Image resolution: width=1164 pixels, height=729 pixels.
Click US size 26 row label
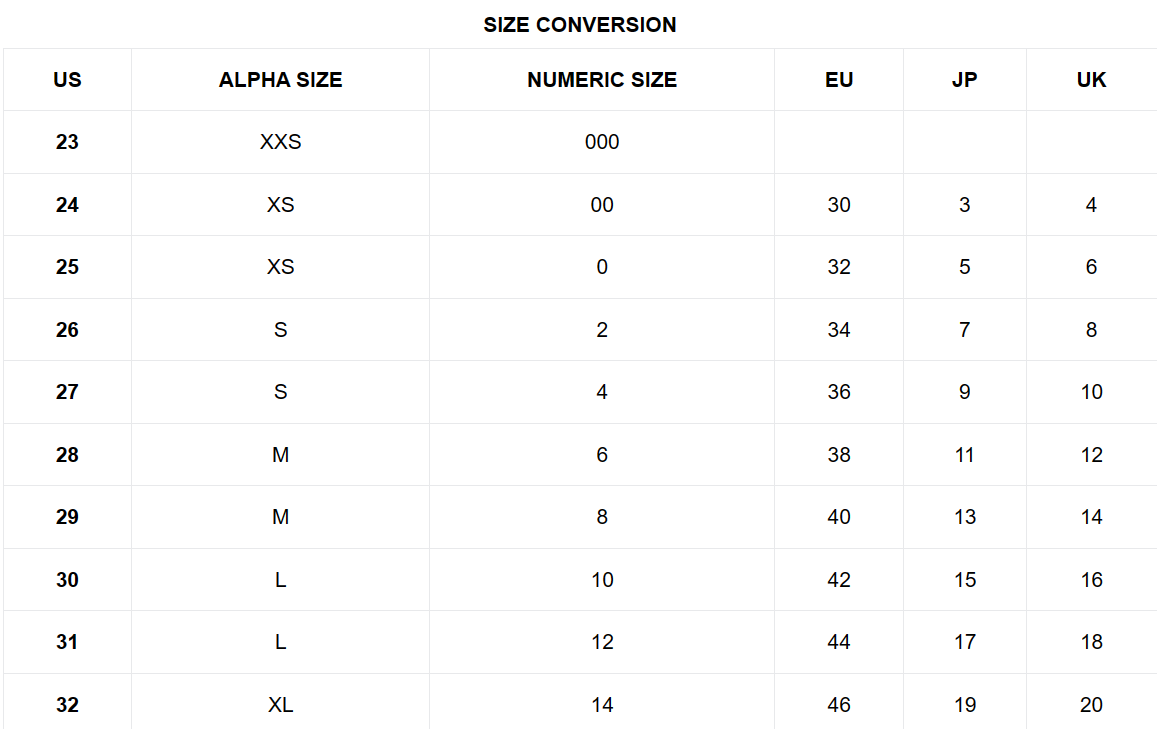click(x=68, y=330)
